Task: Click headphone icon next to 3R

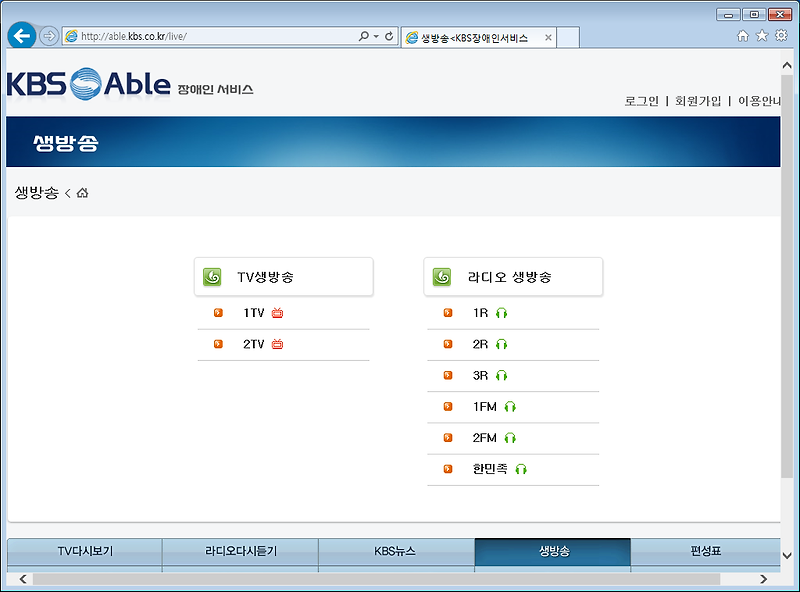Action: click(x=502, y=376)
